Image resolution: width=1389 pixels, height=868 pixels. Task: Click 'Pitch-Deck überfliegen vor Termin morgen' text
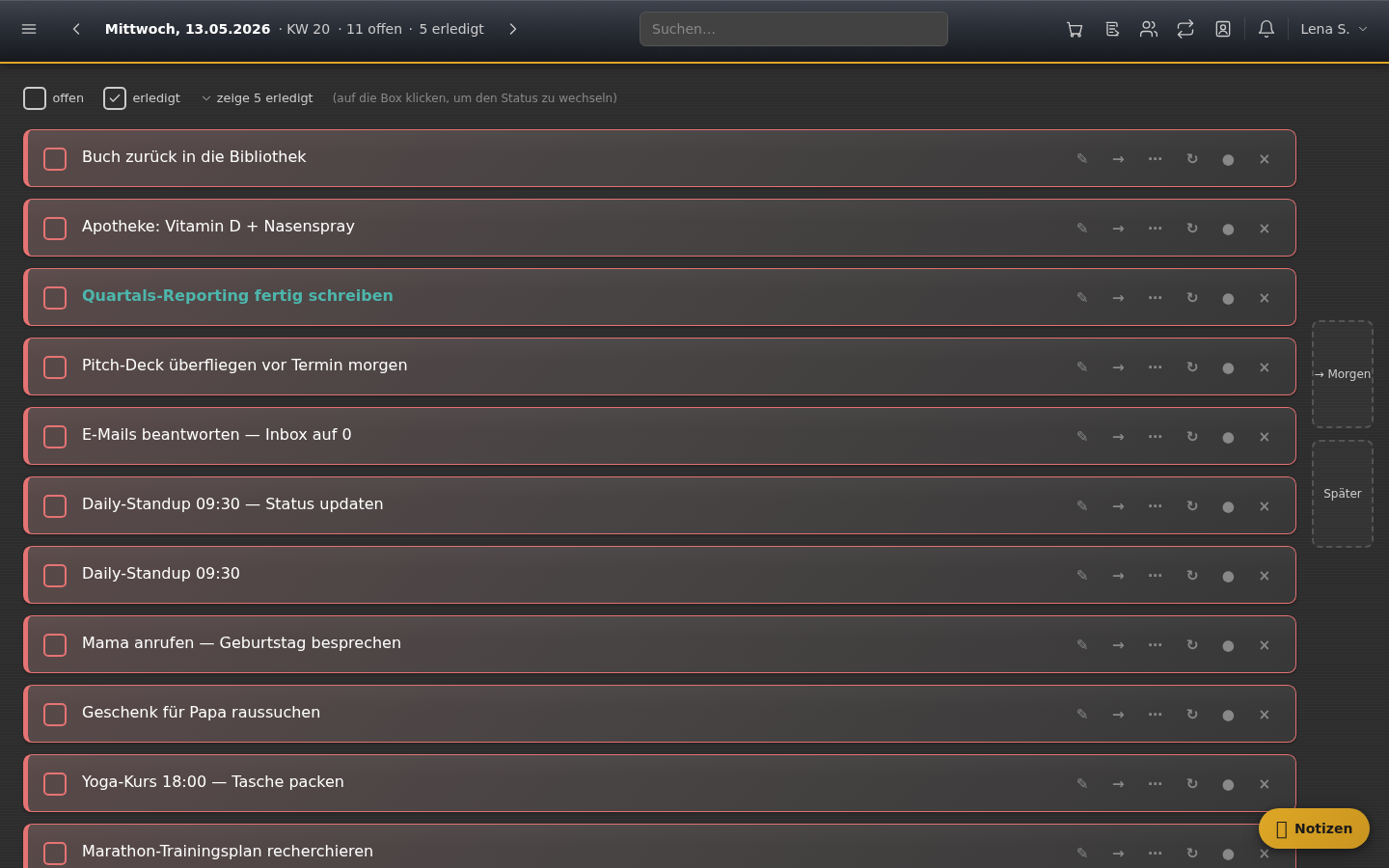coord(245,365)
